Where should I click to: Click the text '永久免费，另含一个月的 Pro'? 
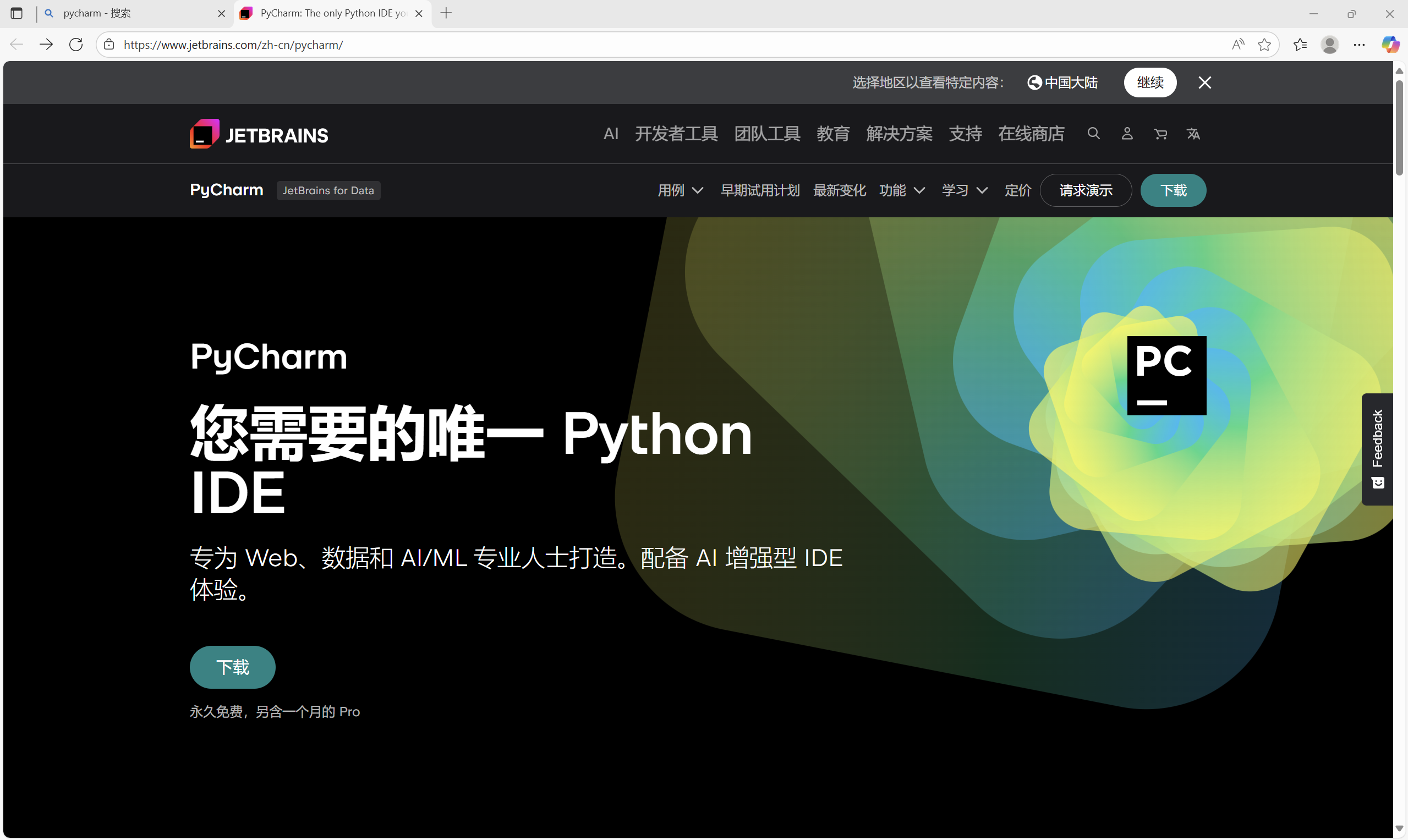275,712
